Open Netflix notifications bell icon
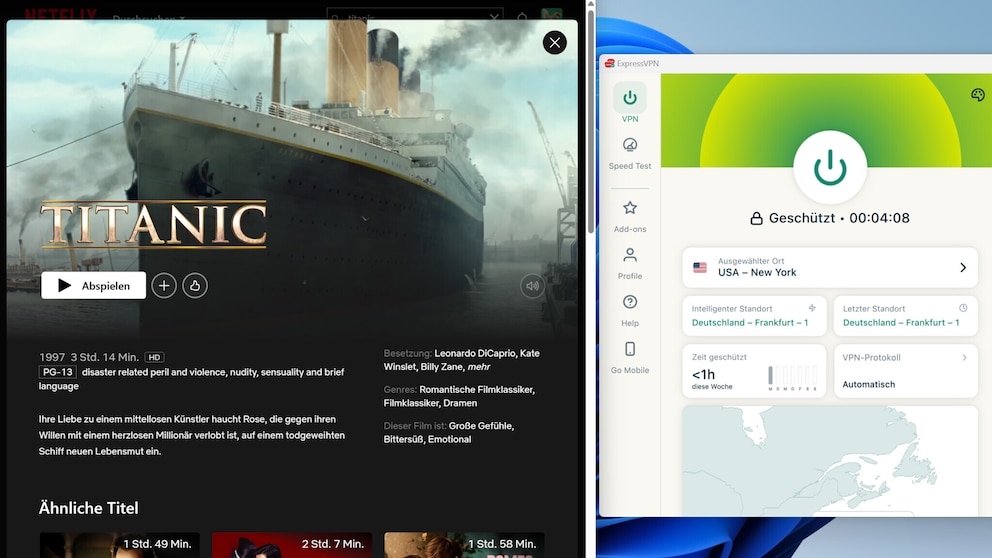Screen dimensions: 992x558 point(522,17)
